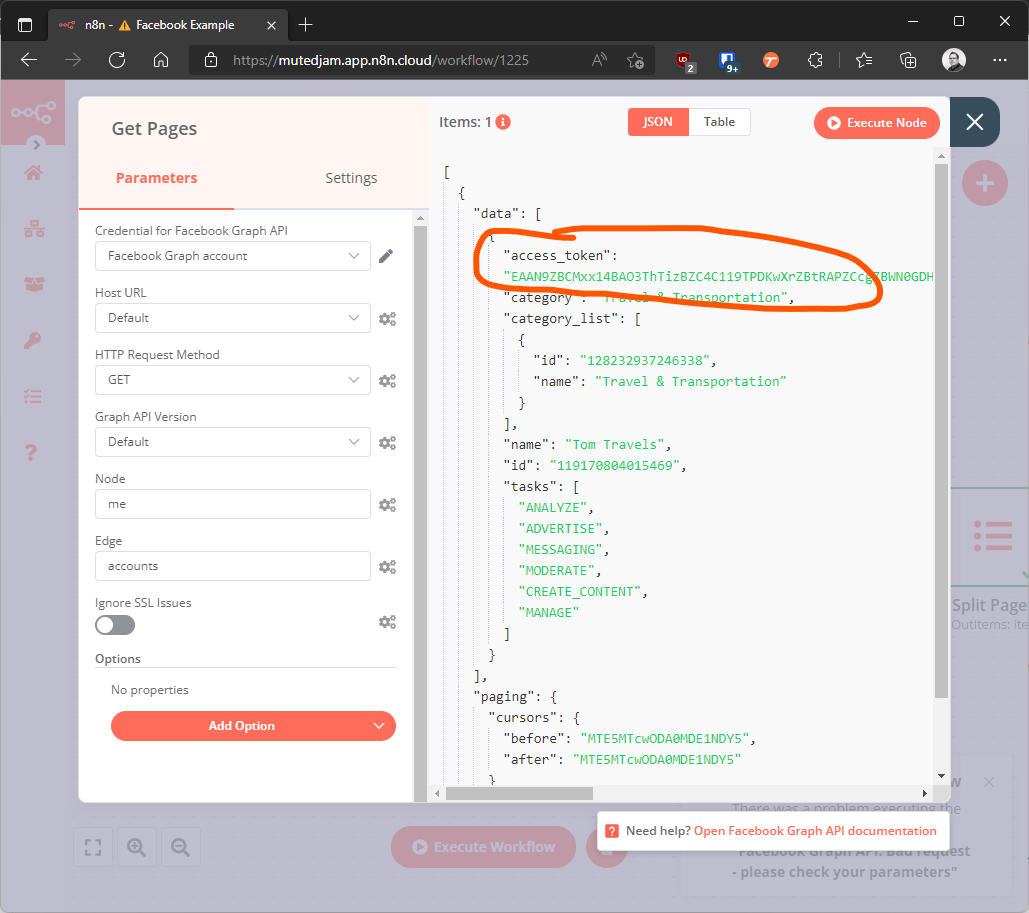This screenshot has height=913, width=1029.
Task: Select the Parameters tab
Action: (x=156, y=177)
